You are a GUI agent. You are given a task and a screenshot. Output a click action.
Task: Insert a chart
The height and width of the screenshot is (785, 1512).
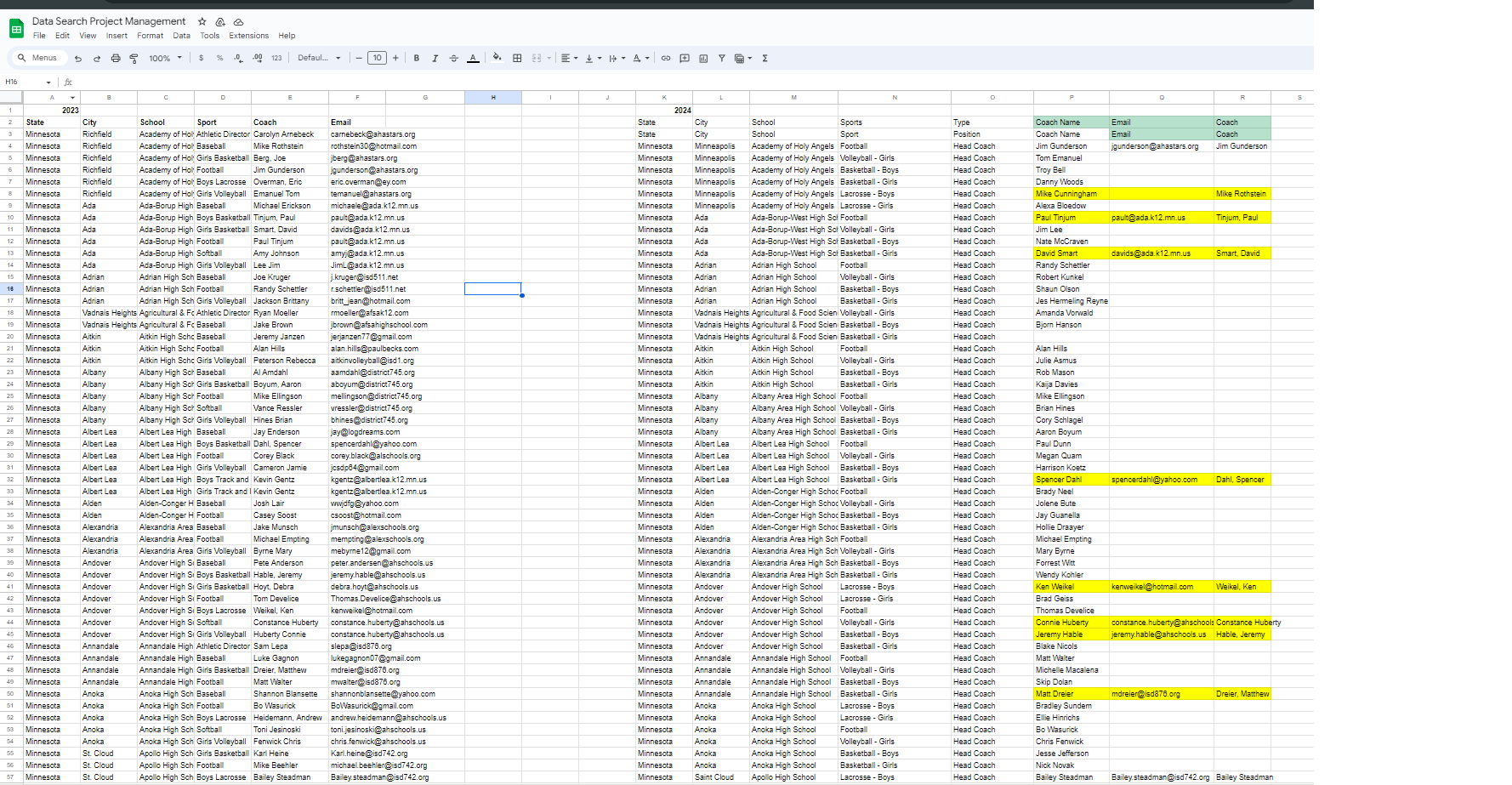click(703, 59)
